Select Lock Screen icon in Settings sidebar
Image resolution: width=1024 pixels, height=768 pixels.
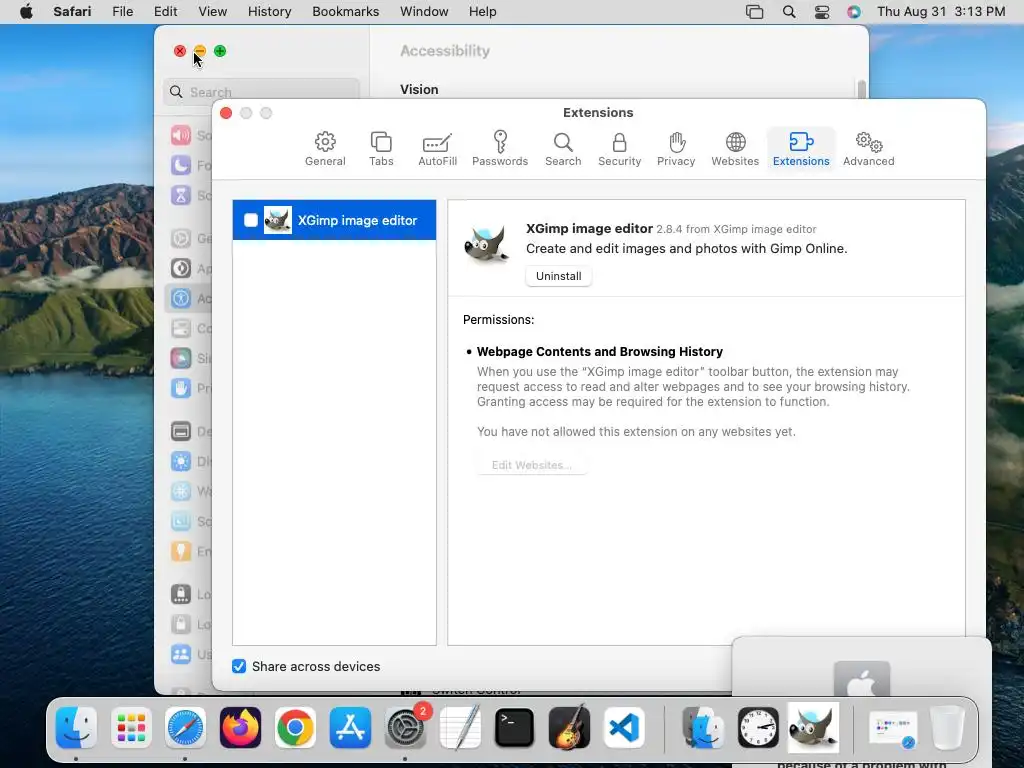(181, 594)
